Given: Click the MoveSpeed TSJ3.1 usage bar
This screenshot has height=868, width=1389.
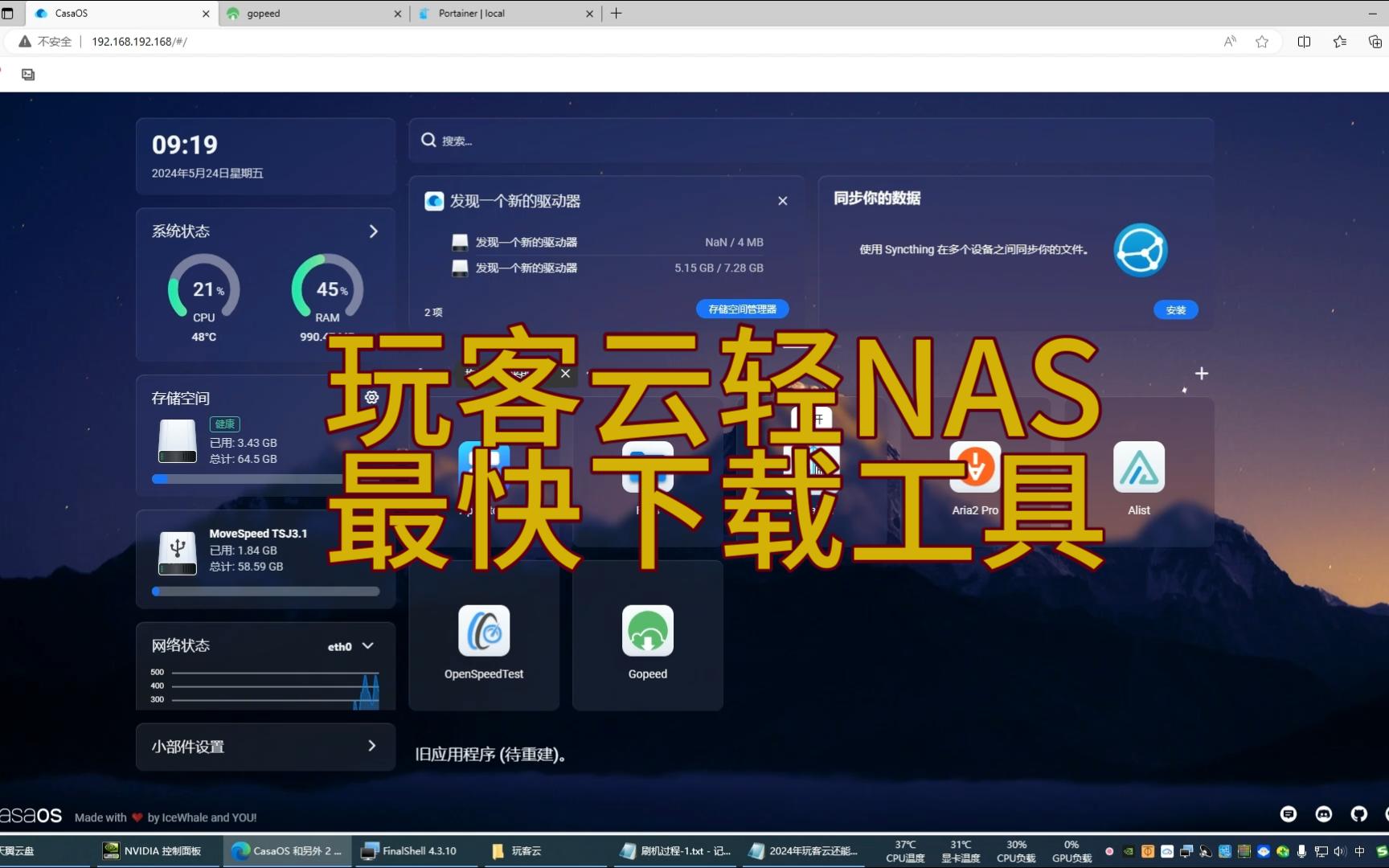Looking at the screenshot, I should point(266,592).
